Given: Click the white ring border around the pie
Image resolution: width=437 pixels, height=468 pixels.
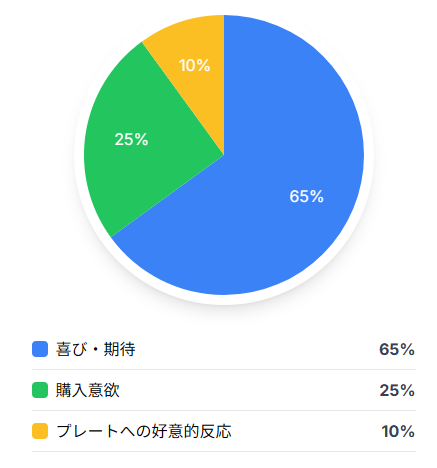Looking at the screenshot, I should pos(224,300).
